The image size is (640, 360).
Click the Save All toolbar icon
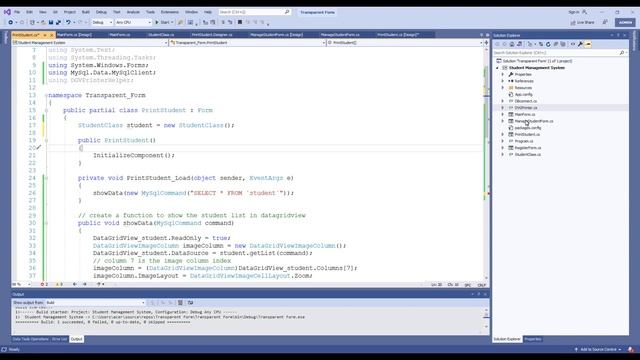58,22
